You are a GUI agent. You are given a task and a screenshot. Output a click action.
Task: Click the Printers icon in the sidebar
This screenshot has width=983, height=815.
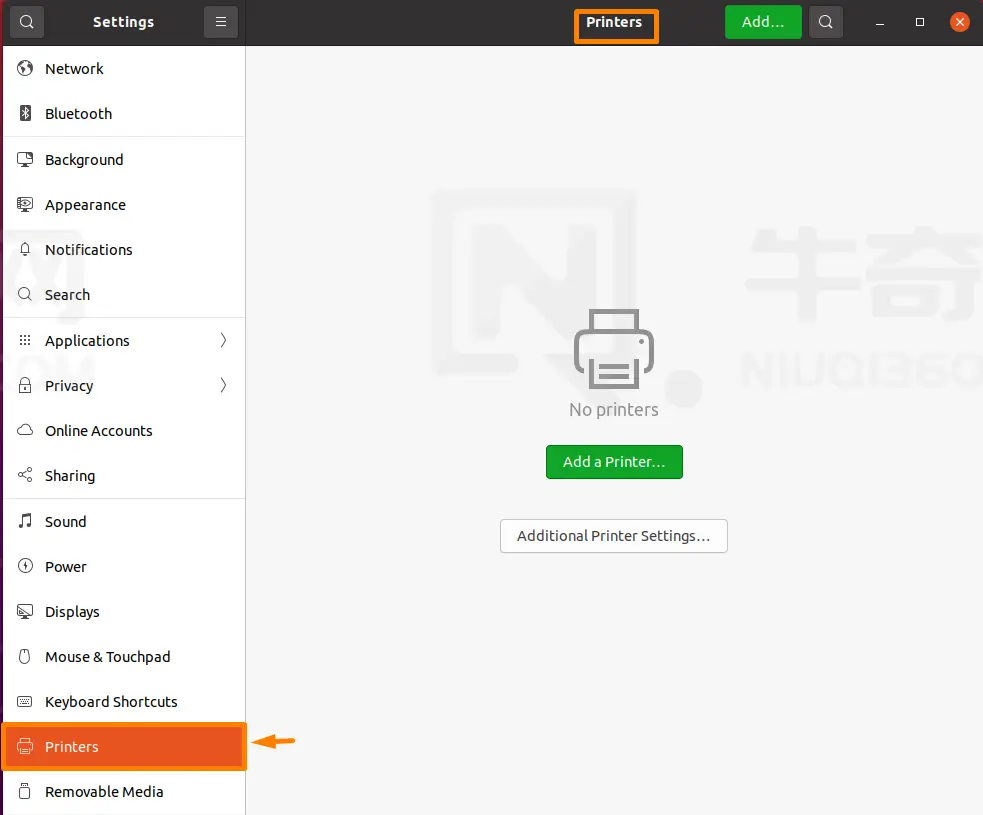25,747
